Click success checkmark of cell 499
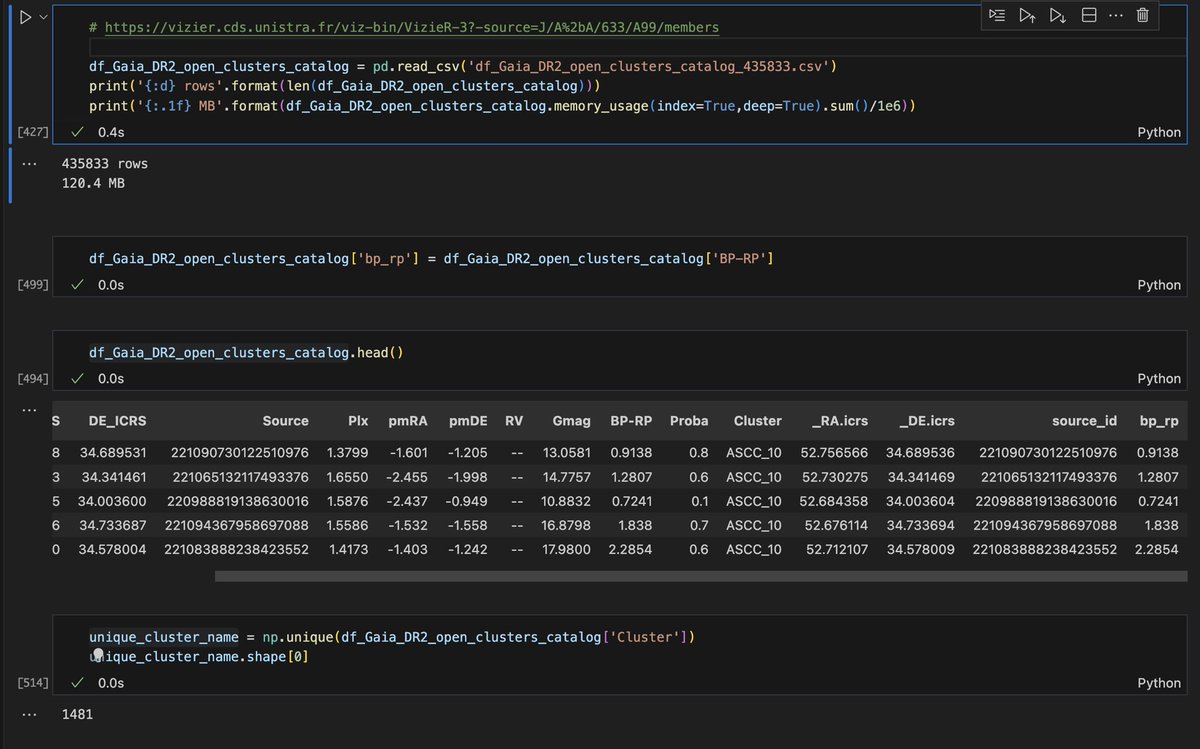 coord(77,285)
